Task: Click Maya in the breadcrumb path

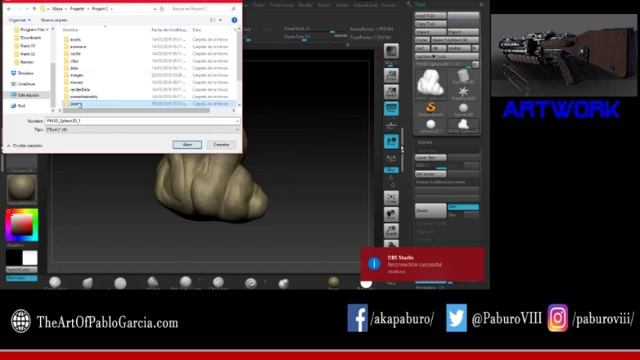Action: click(x=57, y=9)
